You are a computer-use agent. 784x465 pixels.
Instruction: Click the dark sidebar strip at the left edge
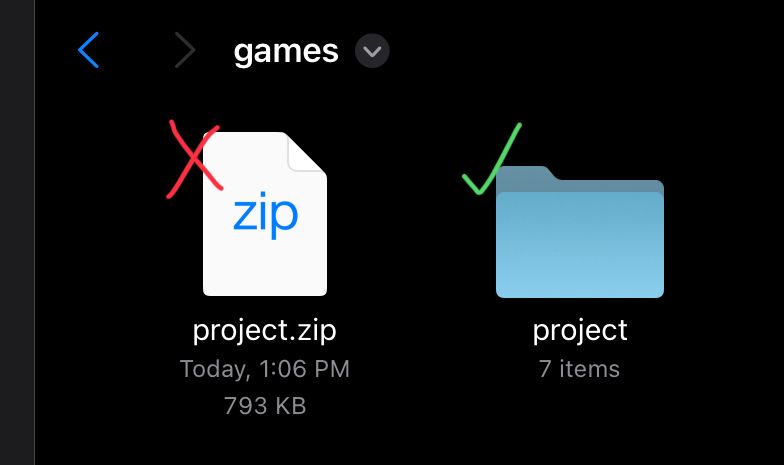(x=17, y=232)
